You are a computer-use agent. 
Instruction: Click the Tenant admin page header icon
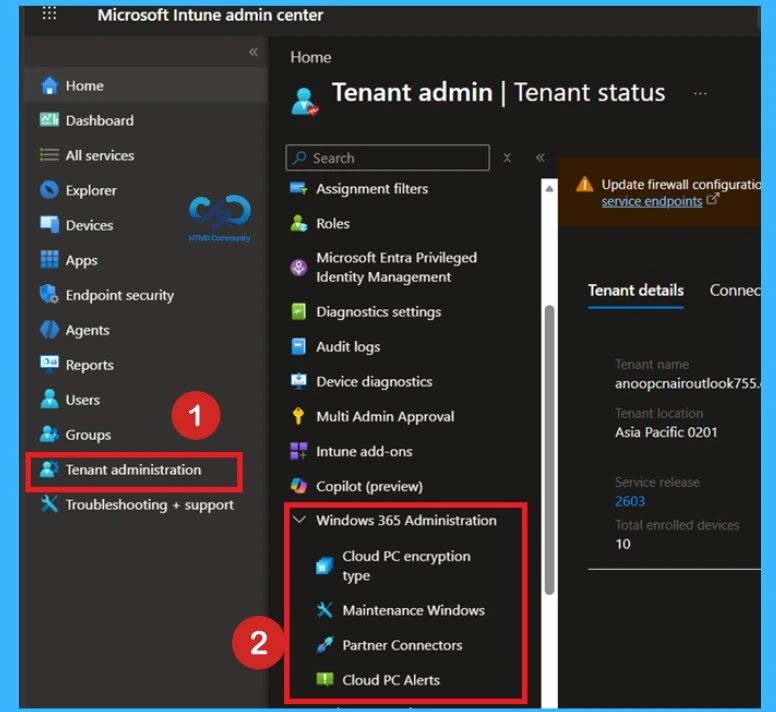tap(304, 102)
